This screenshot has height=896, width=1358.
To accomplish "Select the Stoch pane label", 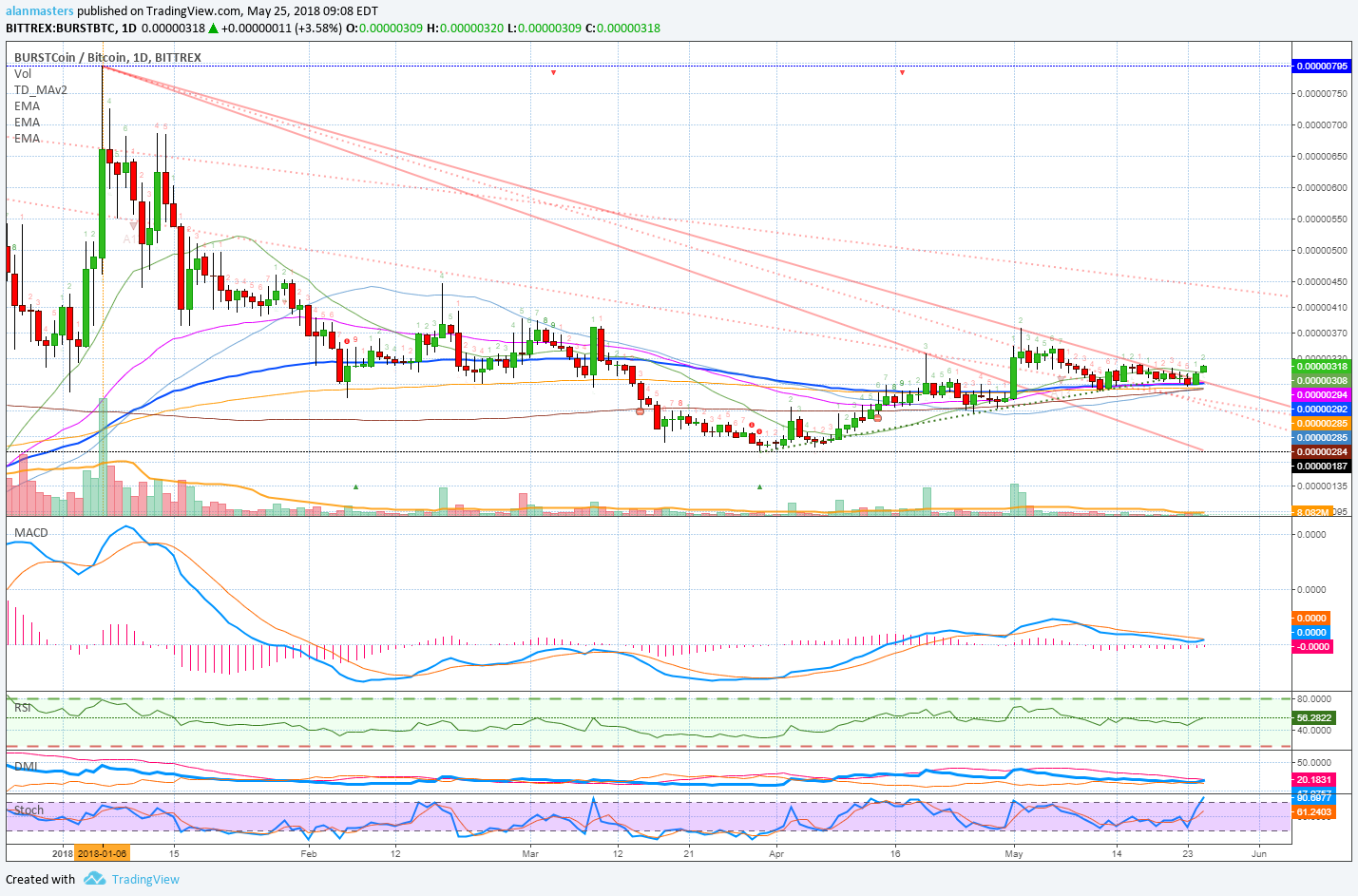I will tap(29, 810).
